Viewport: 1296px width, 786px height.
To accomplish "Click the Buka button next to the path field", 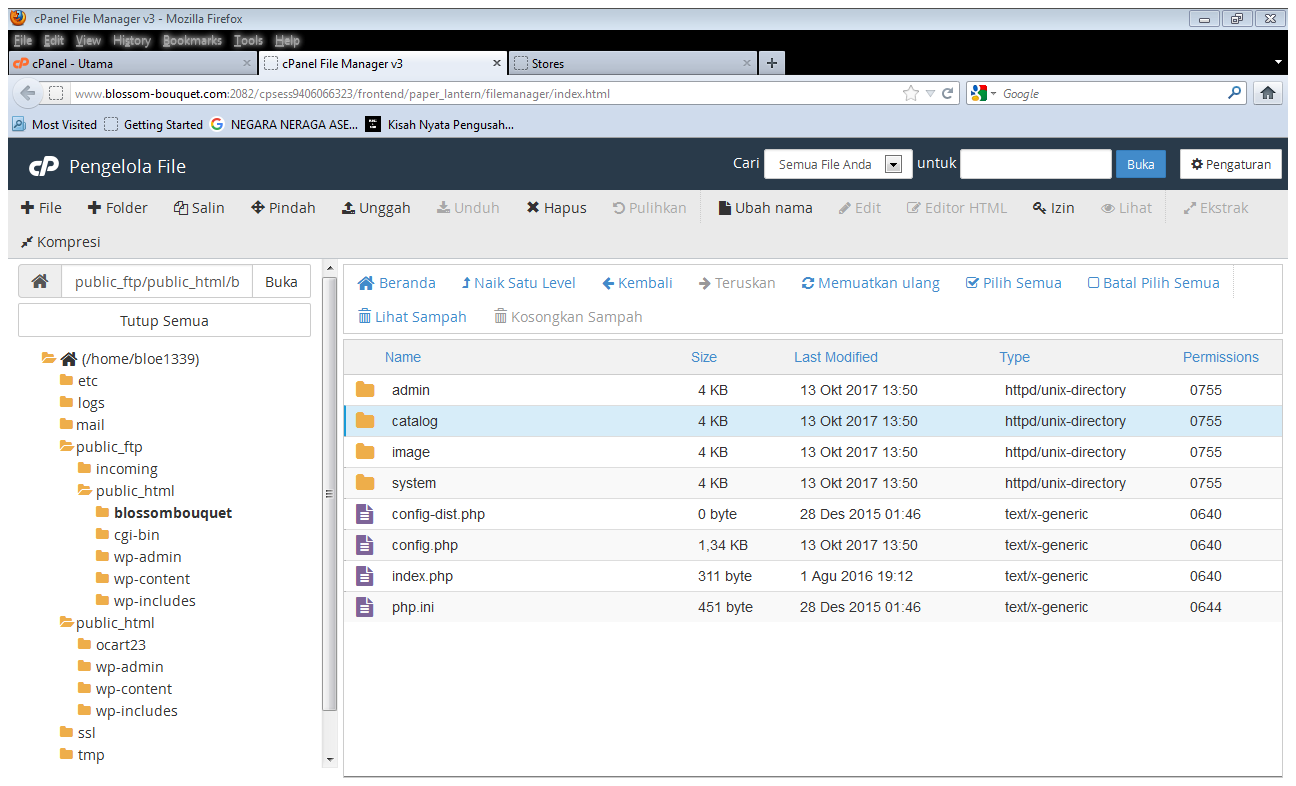I will [281, 282].
